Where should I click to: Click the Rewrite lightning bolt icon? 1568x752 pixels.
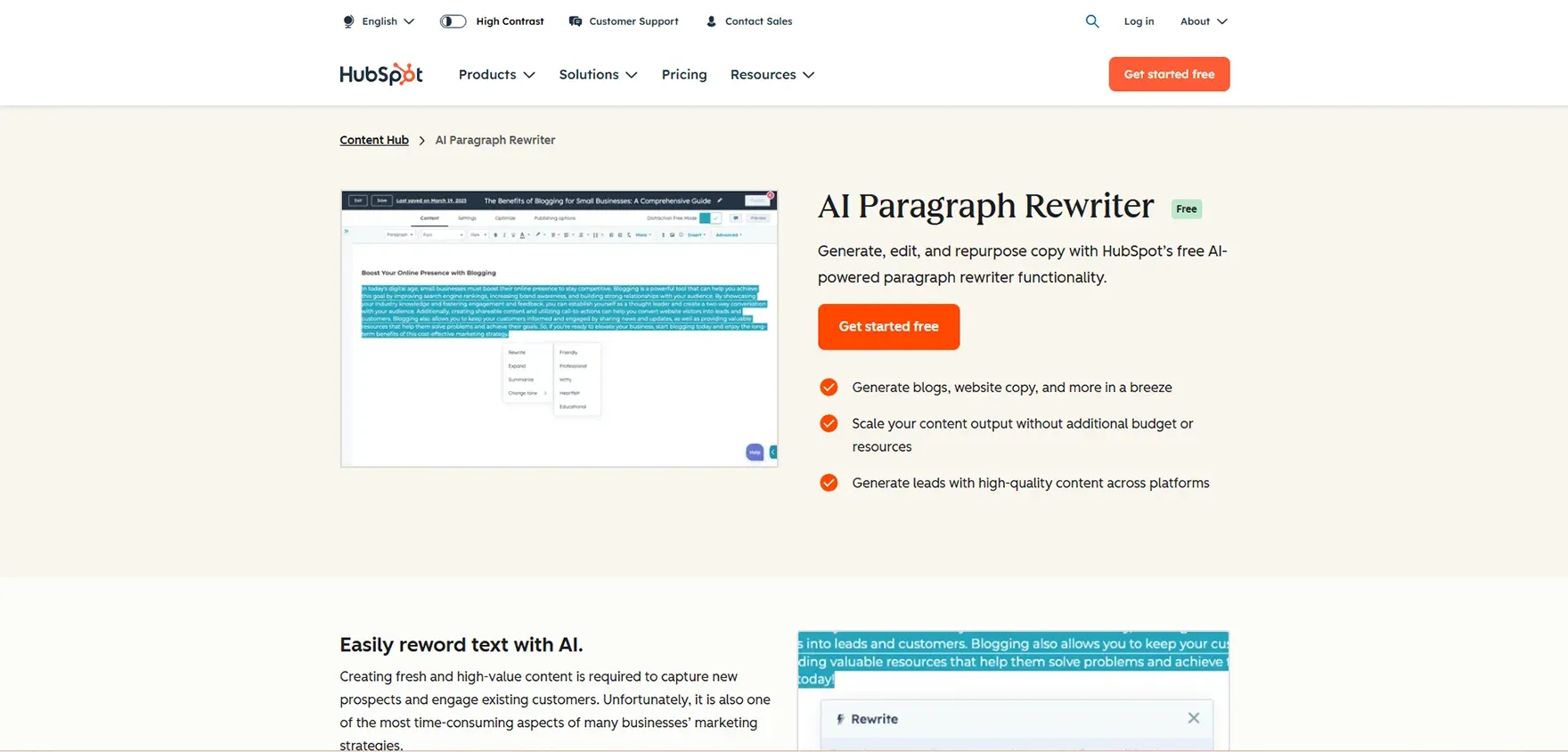(839, 719)
